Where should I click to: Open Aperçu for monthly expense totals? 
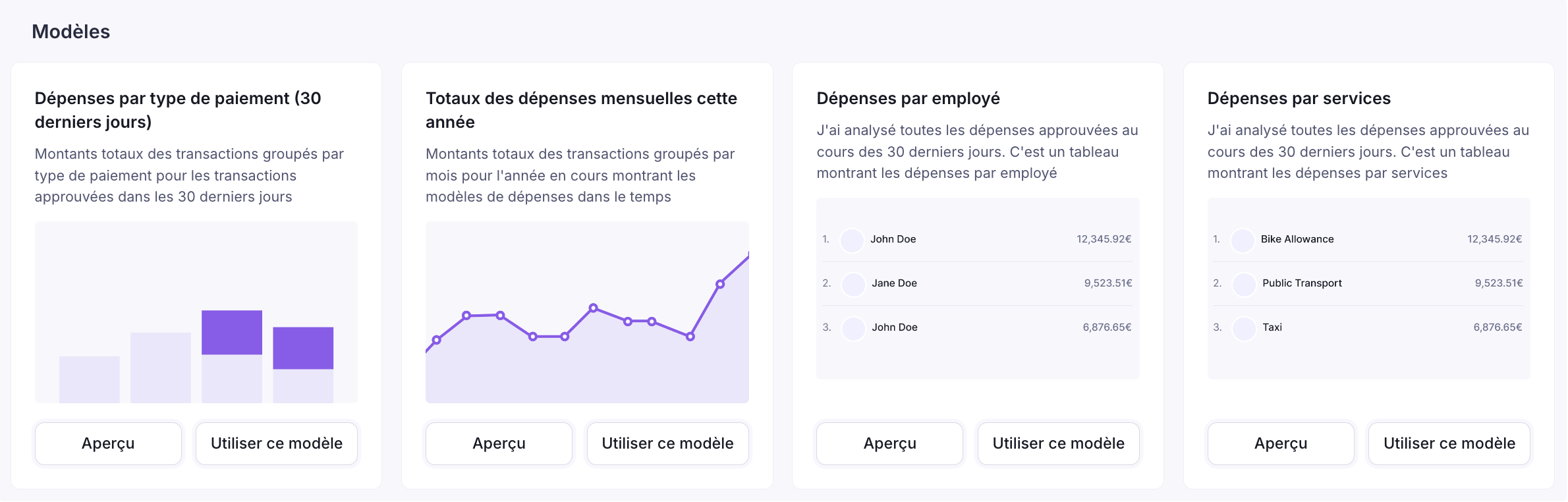tap(499, 443)
